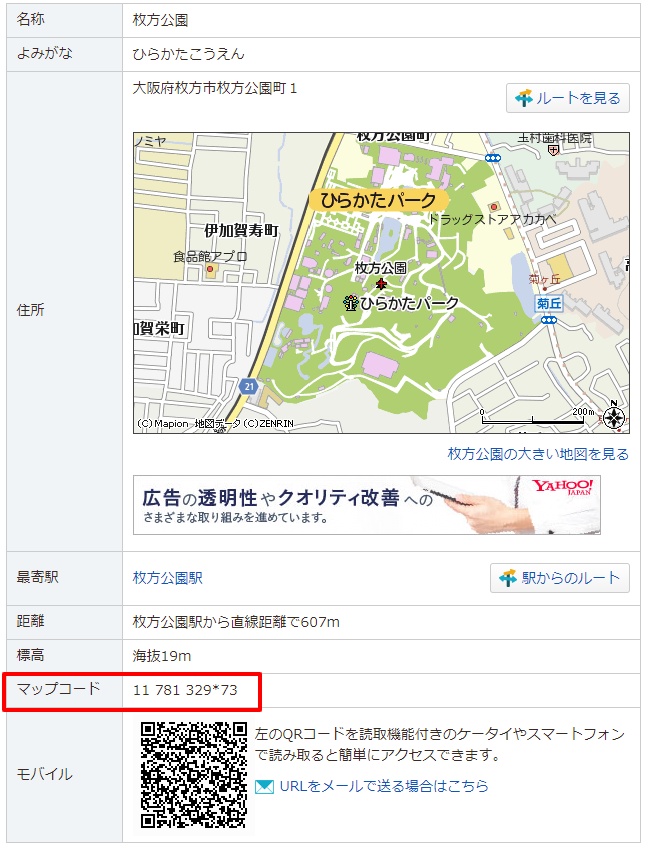652x854 pixels.
Task: Click the yellow ひらかたパーク map label
Action: (x=379, y=200)
